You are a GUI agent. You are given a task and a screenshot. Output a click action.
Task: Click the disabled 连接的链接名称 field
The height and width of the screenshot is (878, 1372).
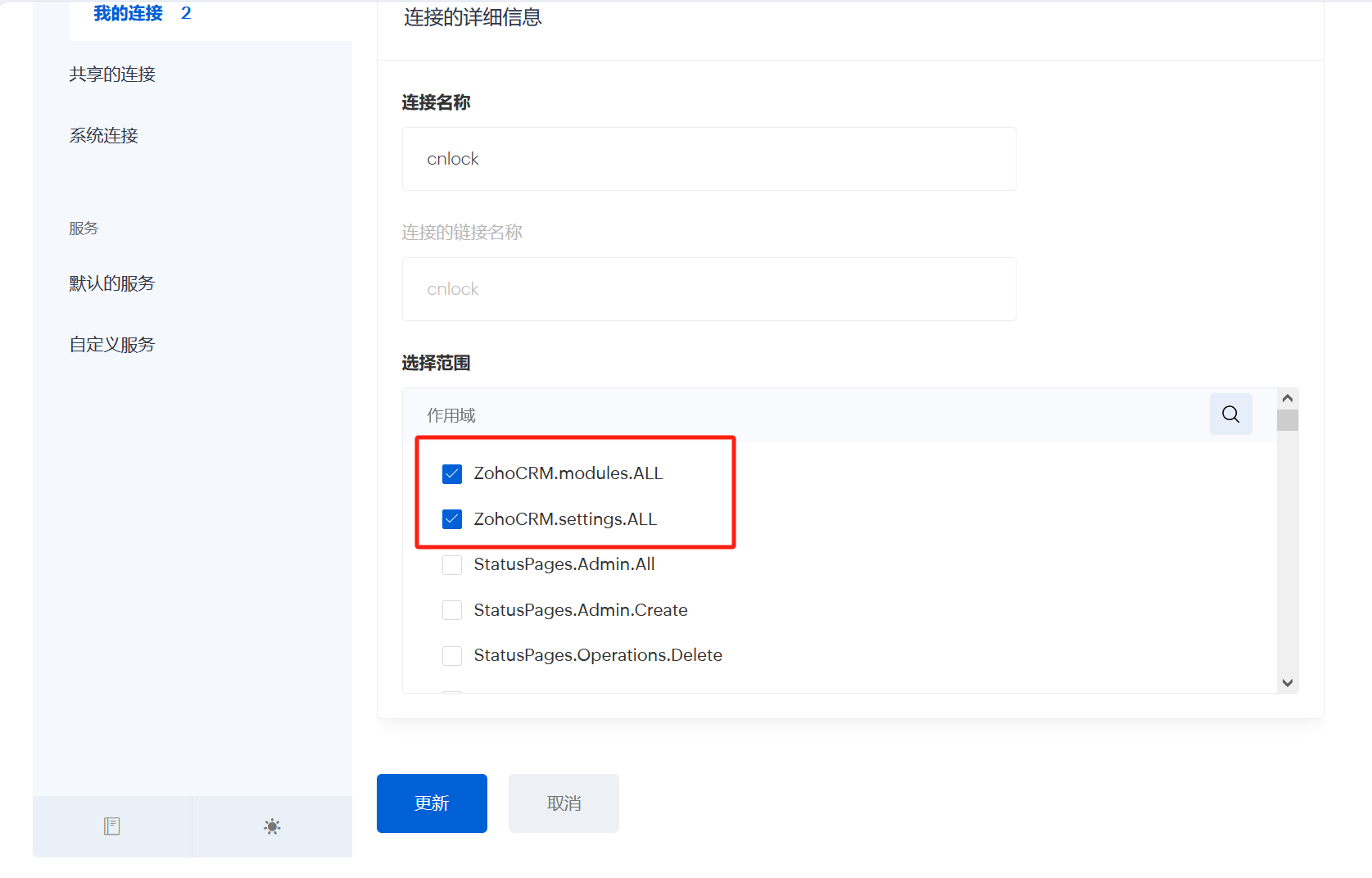[709, 289]
